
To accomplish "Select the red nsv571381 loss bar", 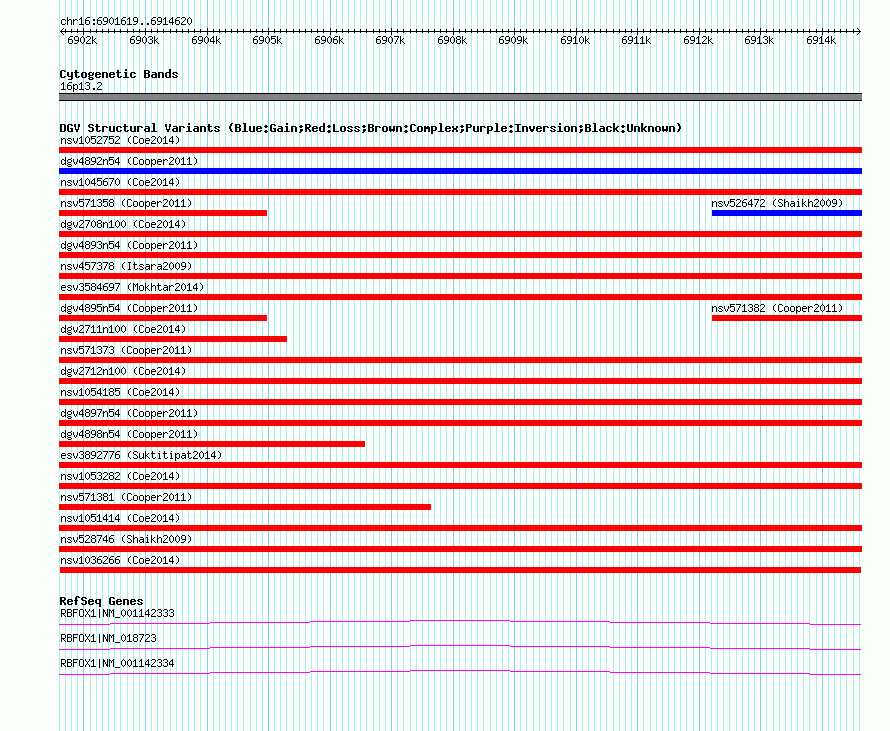I will [245, 507].
